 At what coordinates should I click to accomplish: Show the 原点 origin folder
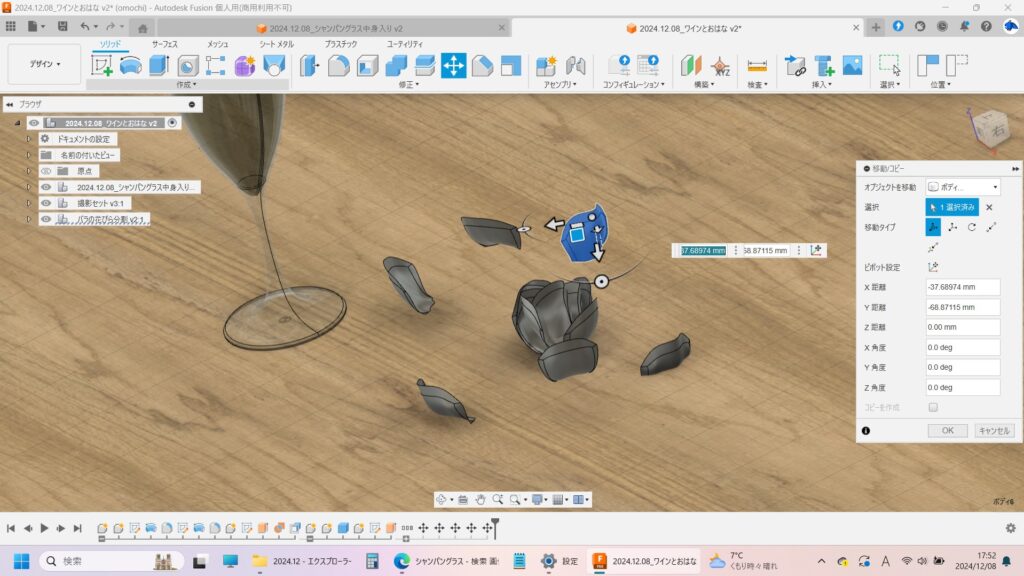[x=46, y=171]
